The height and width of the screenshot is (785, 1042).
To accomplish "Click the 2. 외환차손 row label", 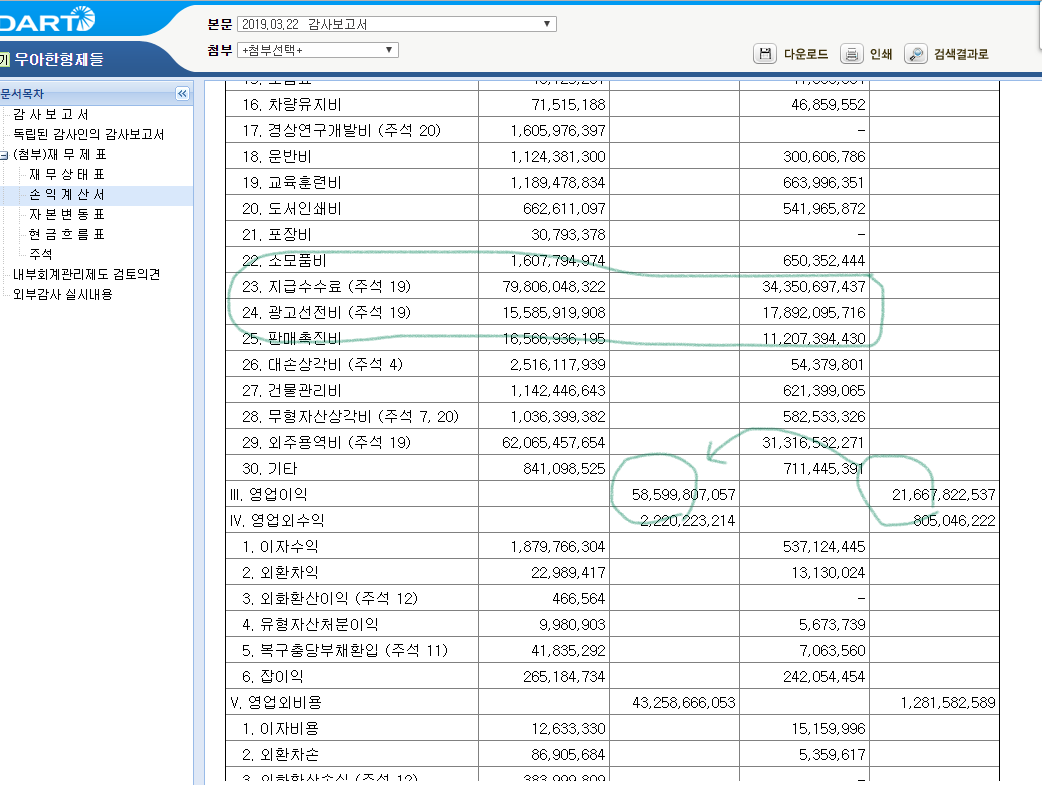I will pos(280,754).
